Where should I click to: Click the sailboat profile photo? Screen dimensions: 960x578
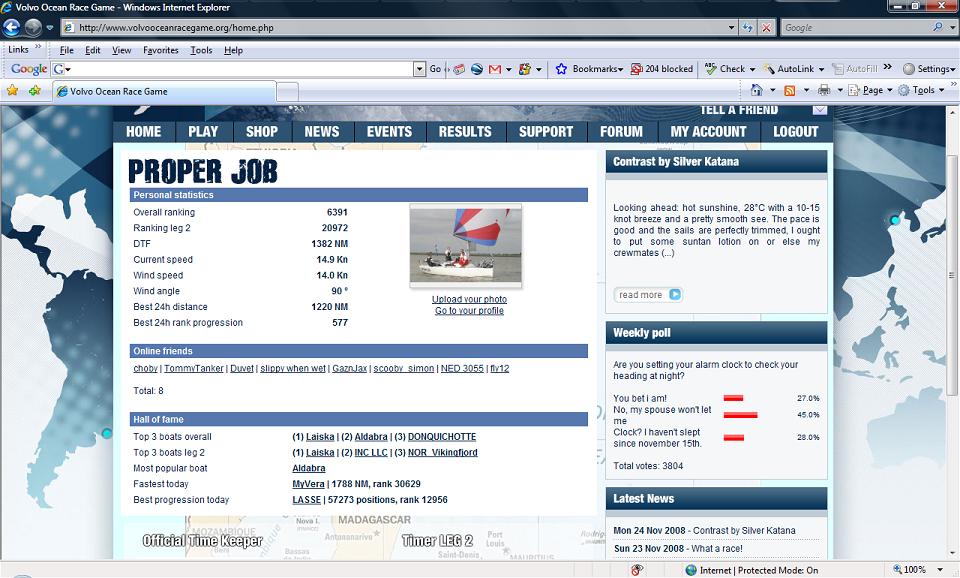466,246
